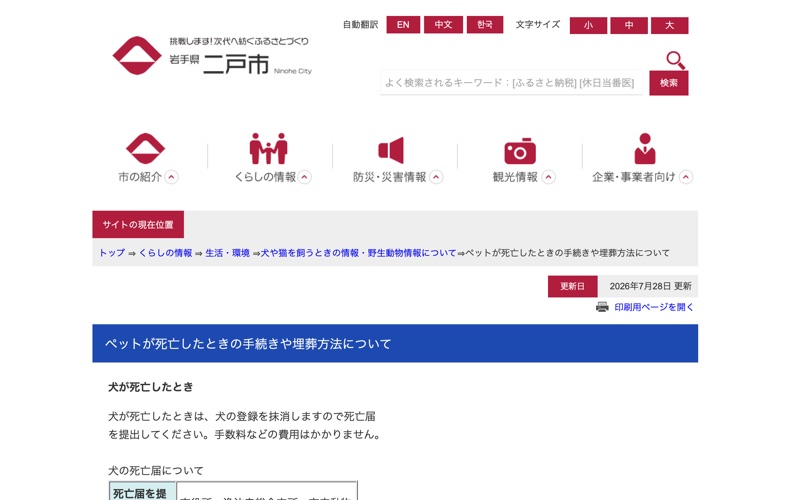
Task: Set text size to 大
Action: point(669,26)
